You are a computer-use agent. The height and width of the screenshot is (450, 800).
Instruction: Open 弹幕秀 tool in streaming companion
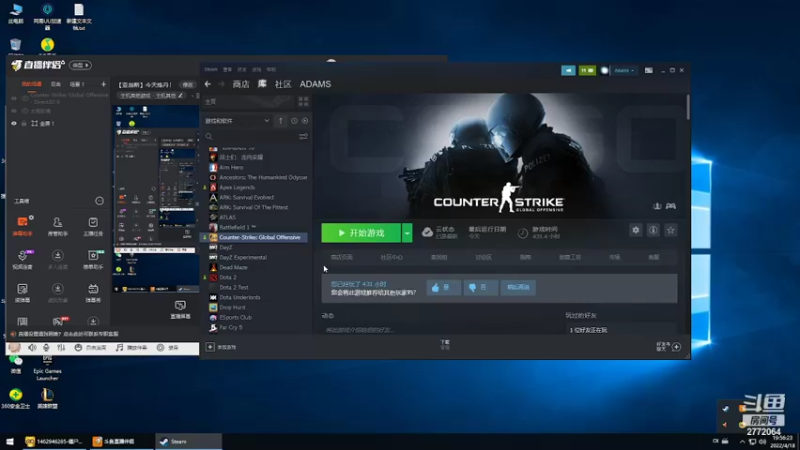[x=93, y=293]
